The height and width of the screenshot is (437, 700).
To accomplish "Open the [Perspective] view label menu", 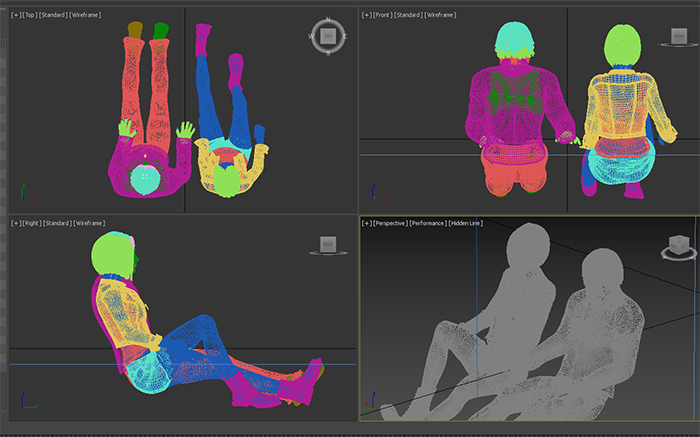I will point(390,223).
